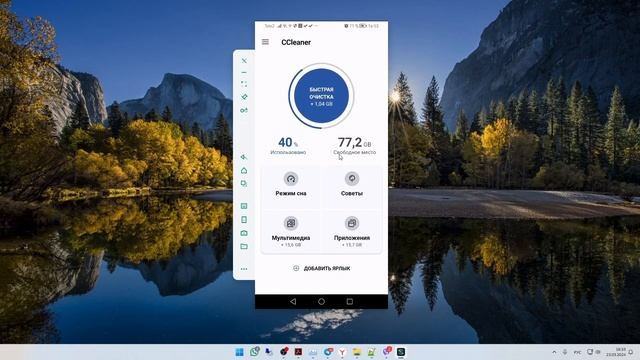Select the 77,2 GB Свободное место value
This screenshot has height=360, width=640.
click(x=354, y=145)
